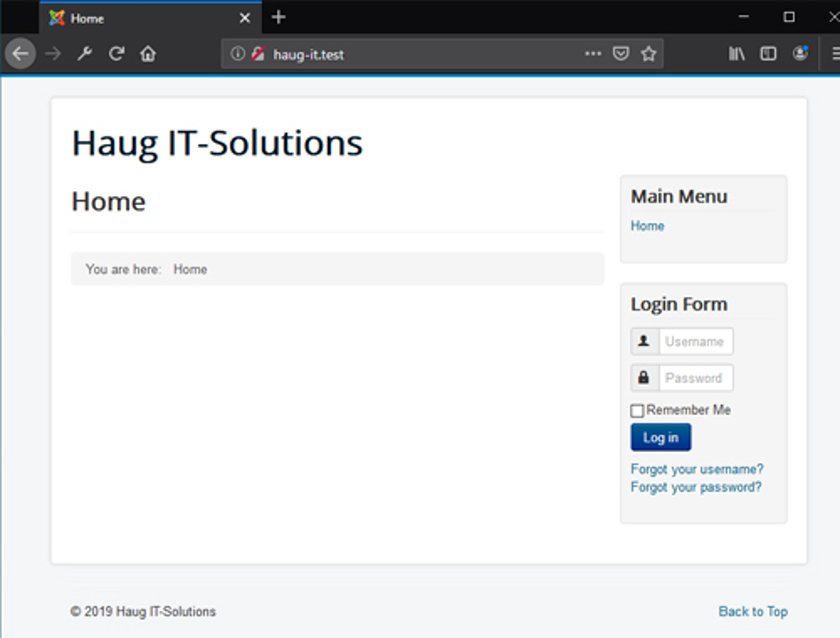The height and width of the screenshot is (638, 840).
Task: Click the Password input field
Action: coord(696,378)
